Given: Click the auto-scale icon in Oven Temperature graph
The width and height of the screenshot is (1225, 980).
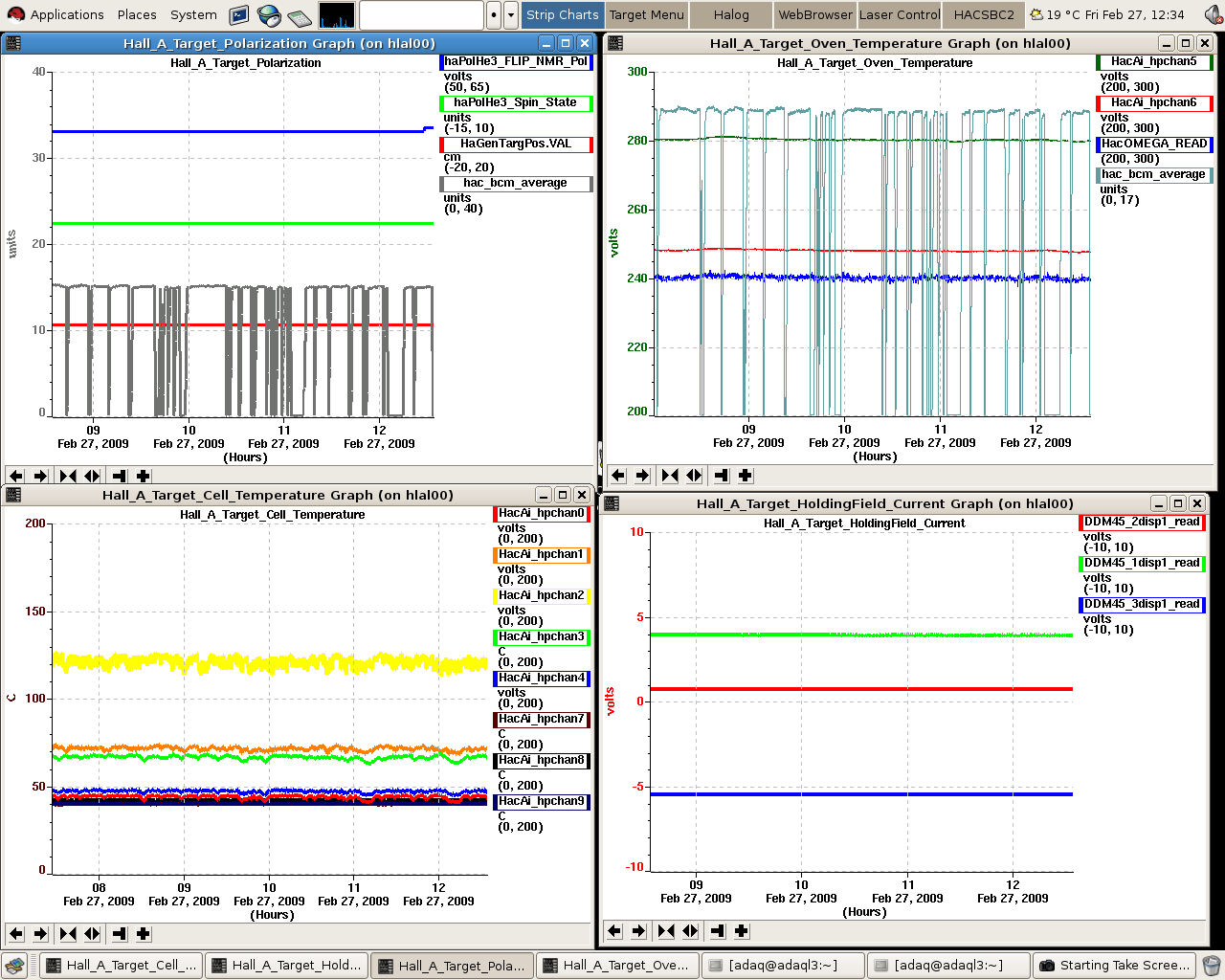Looking at the screenshot, I should point(721,475).
